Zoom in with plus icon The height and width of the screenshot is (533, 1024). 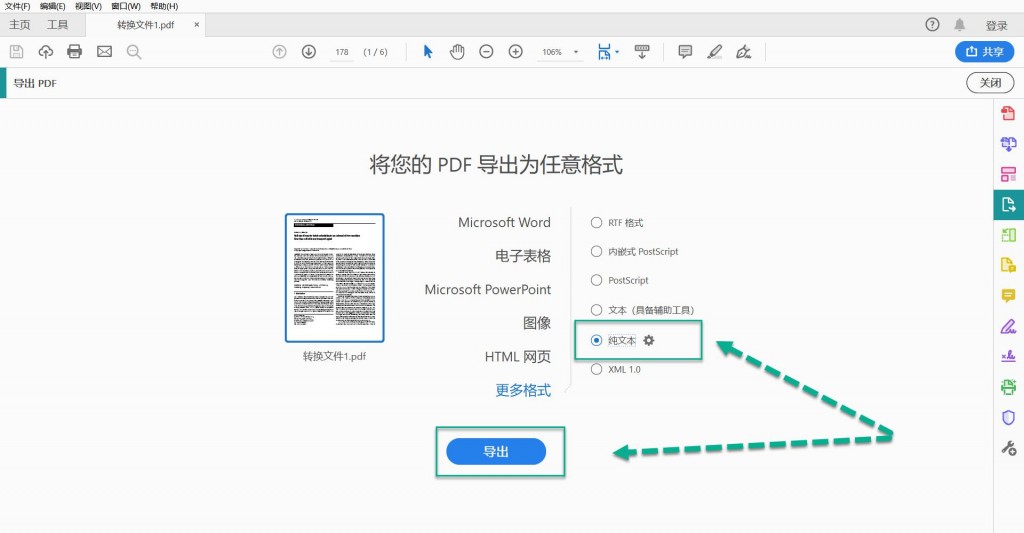point(516,52)
